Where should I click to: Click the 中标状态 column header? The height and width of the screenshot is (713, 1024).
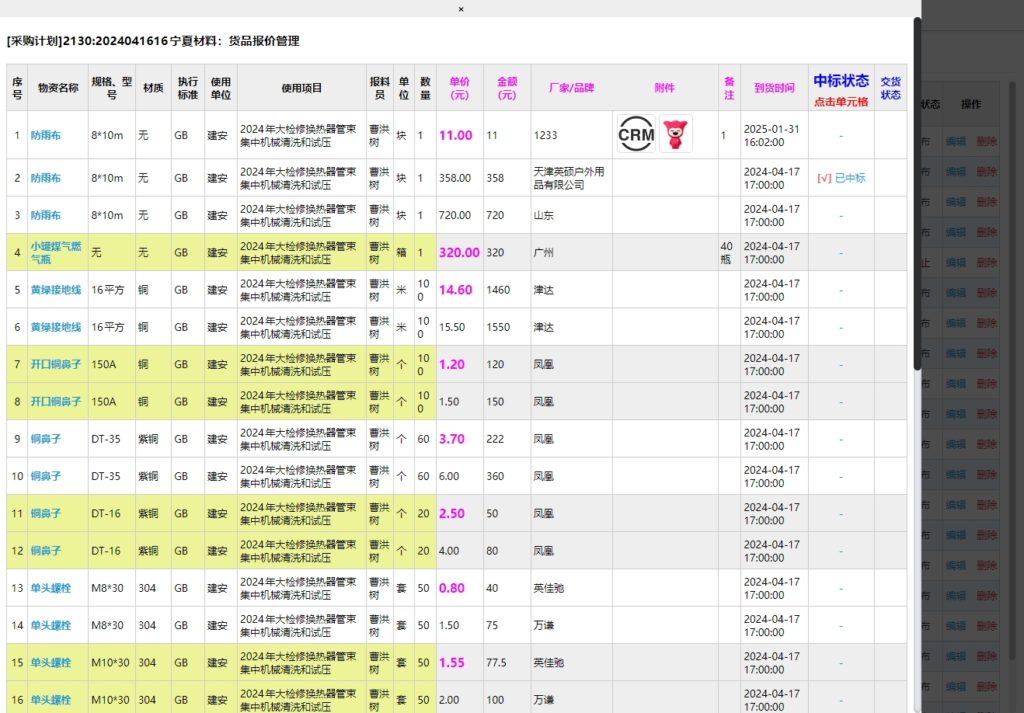pos(840,81)
